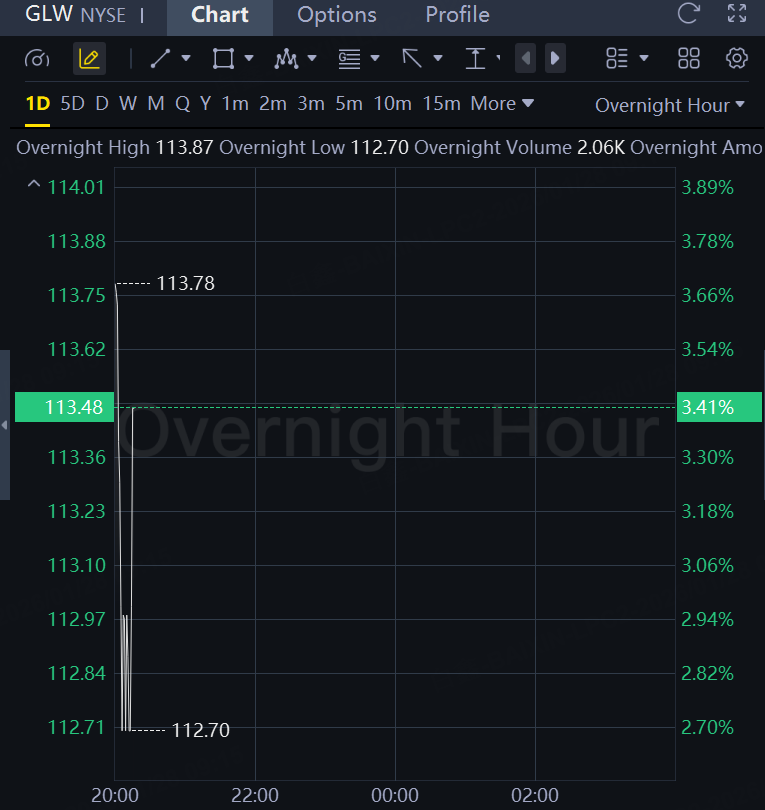The width and height of the screenshot is (765, 810).
Task: Collapse the price axis with caret
Action: pyautogui.click(x=34, y=185)
